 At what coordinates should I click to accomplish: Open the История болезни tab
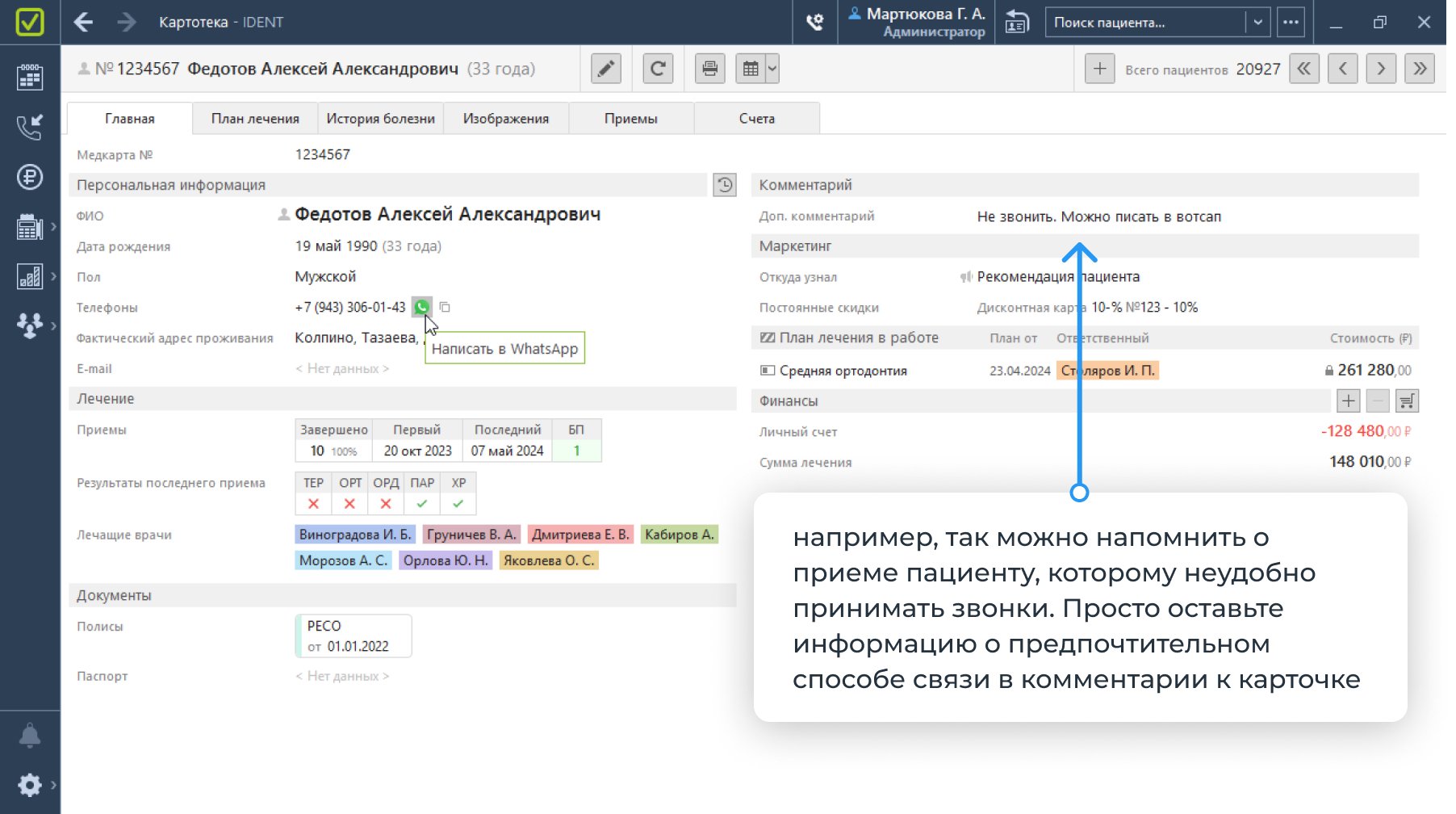pyautogui.click(x=380, y=118)
